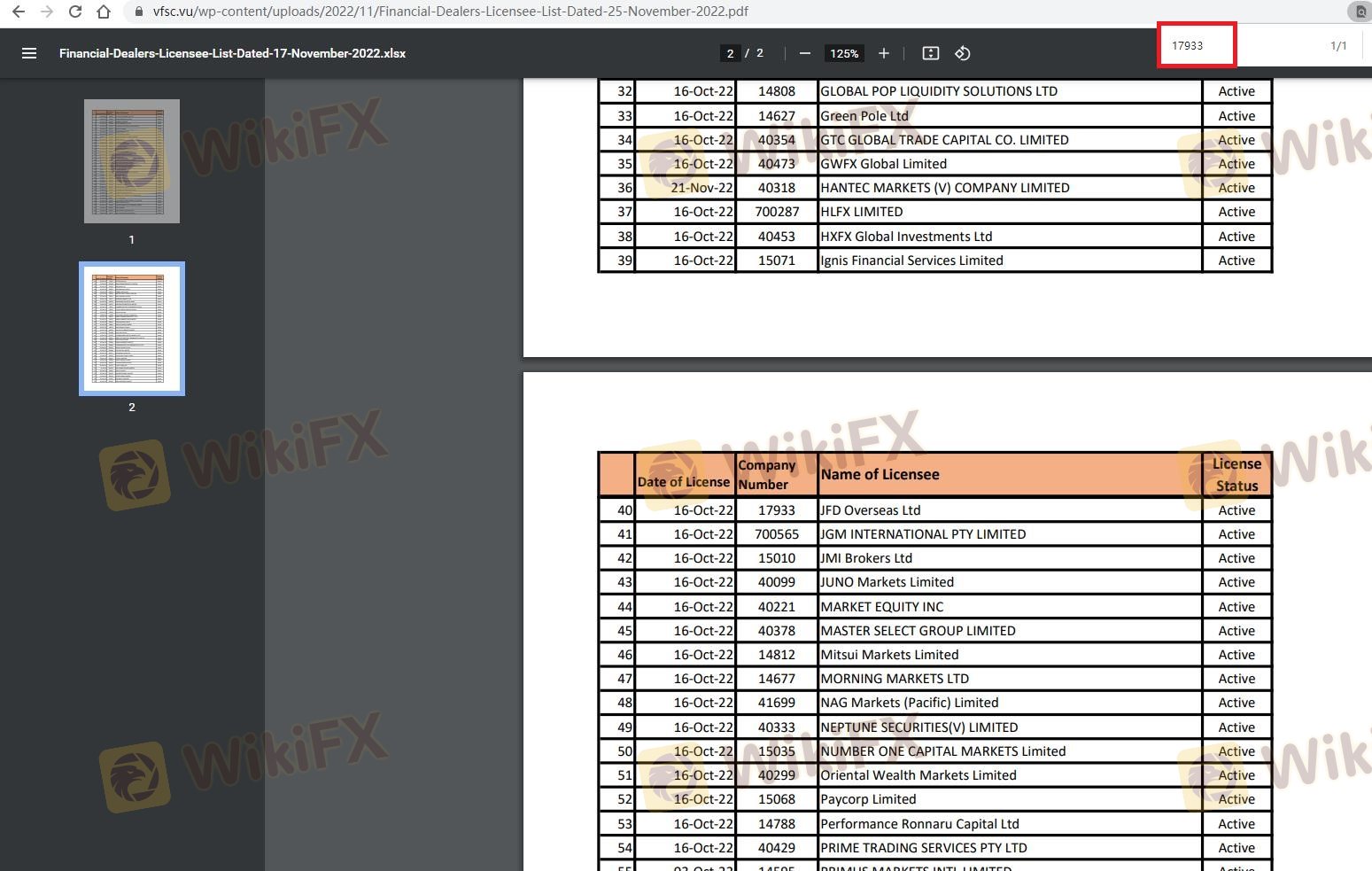Click the browser back arrow

(x=18, y=12)
